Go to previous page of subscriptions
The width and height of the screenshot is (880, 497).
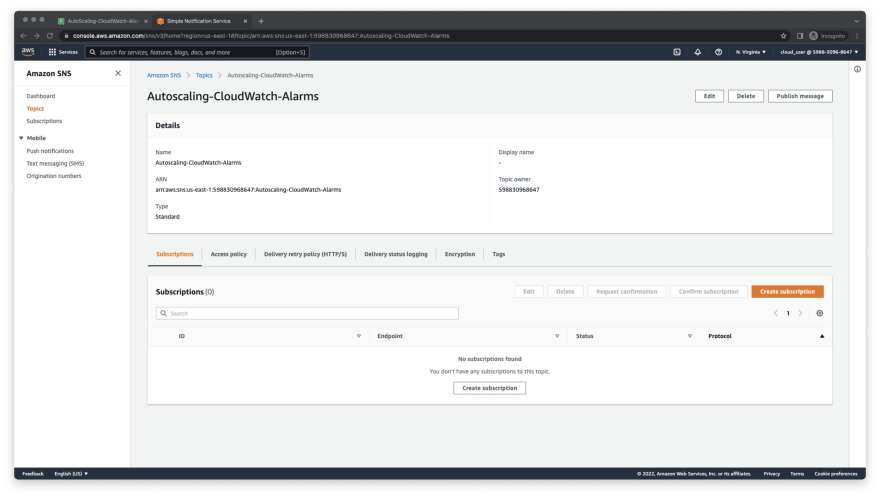[x=776, y=314]
